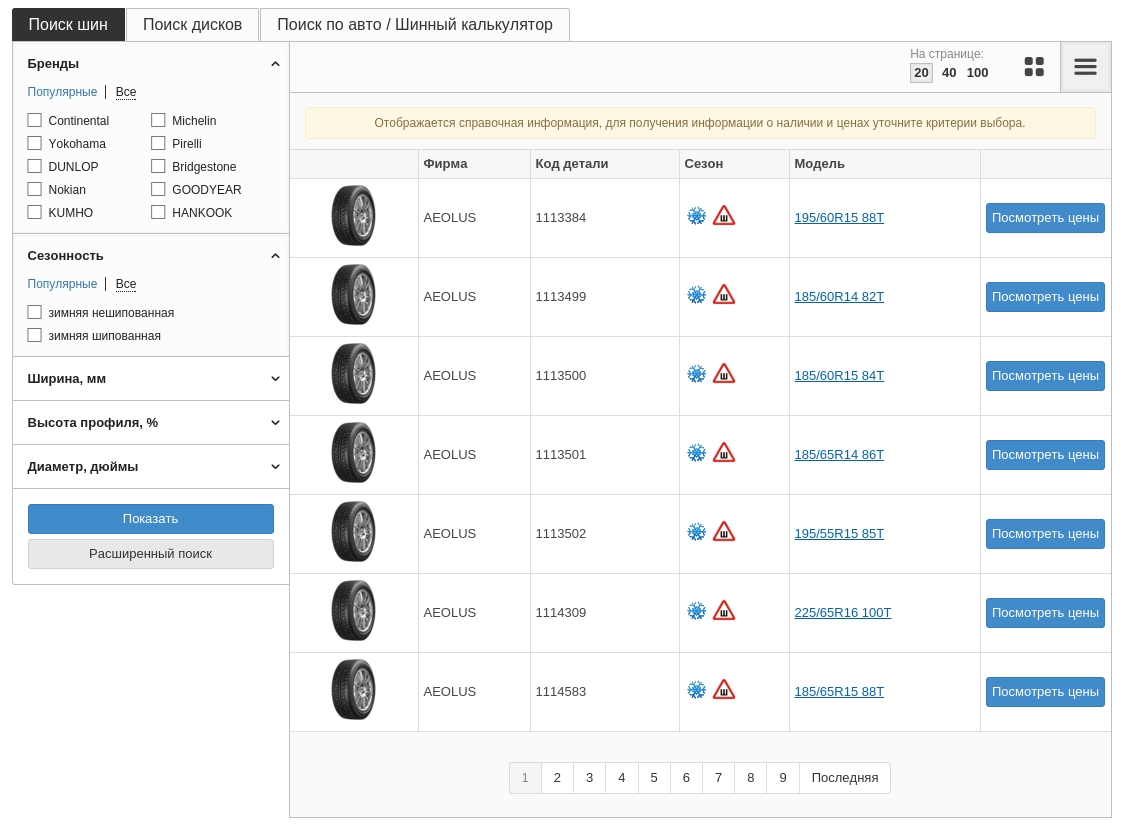Check the GOODYEAR brand checkbox

tap(158, 189)
